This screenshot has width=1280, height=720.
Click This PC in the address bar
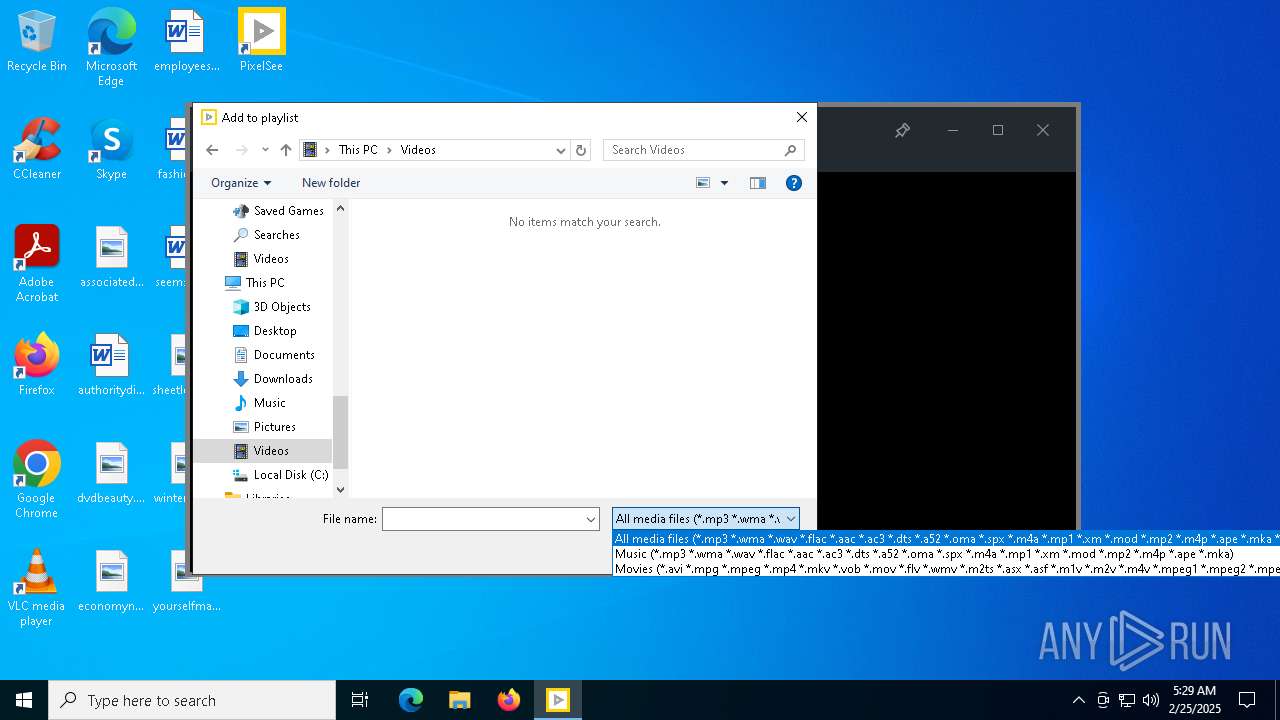point(358,150)
